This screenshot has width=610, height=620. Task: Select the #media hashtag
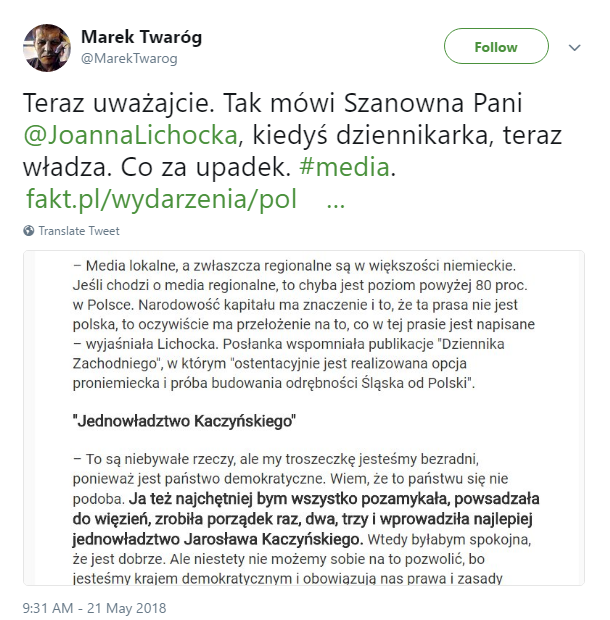point(345,167)
